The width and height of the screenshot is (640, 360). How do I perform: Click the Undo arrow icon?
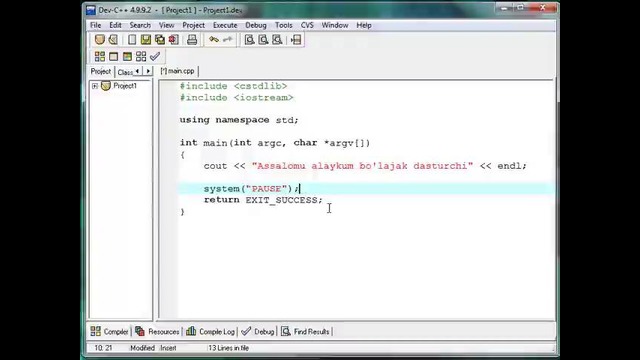coord(214,40)
